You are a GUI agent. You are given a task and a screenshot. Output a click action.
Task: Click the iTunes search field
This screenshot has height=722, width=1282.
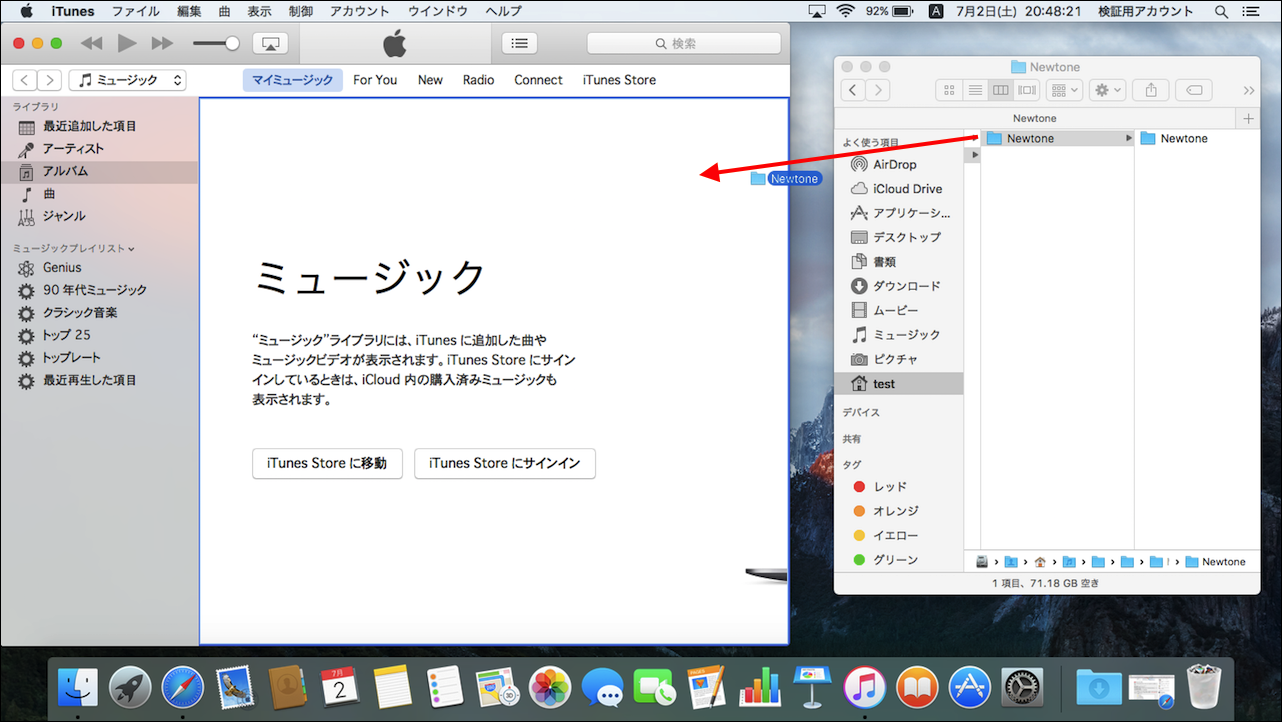click(684, 44)
